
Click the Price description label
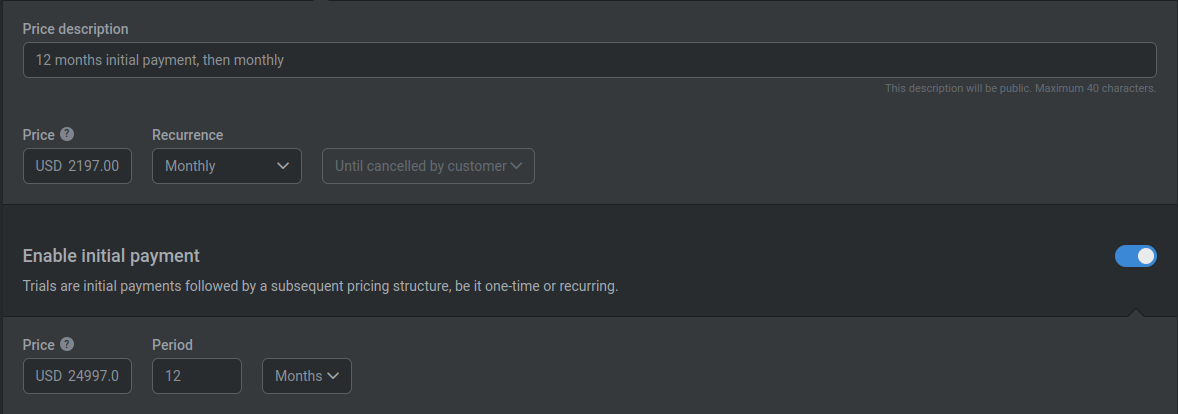tap(75, 29)
